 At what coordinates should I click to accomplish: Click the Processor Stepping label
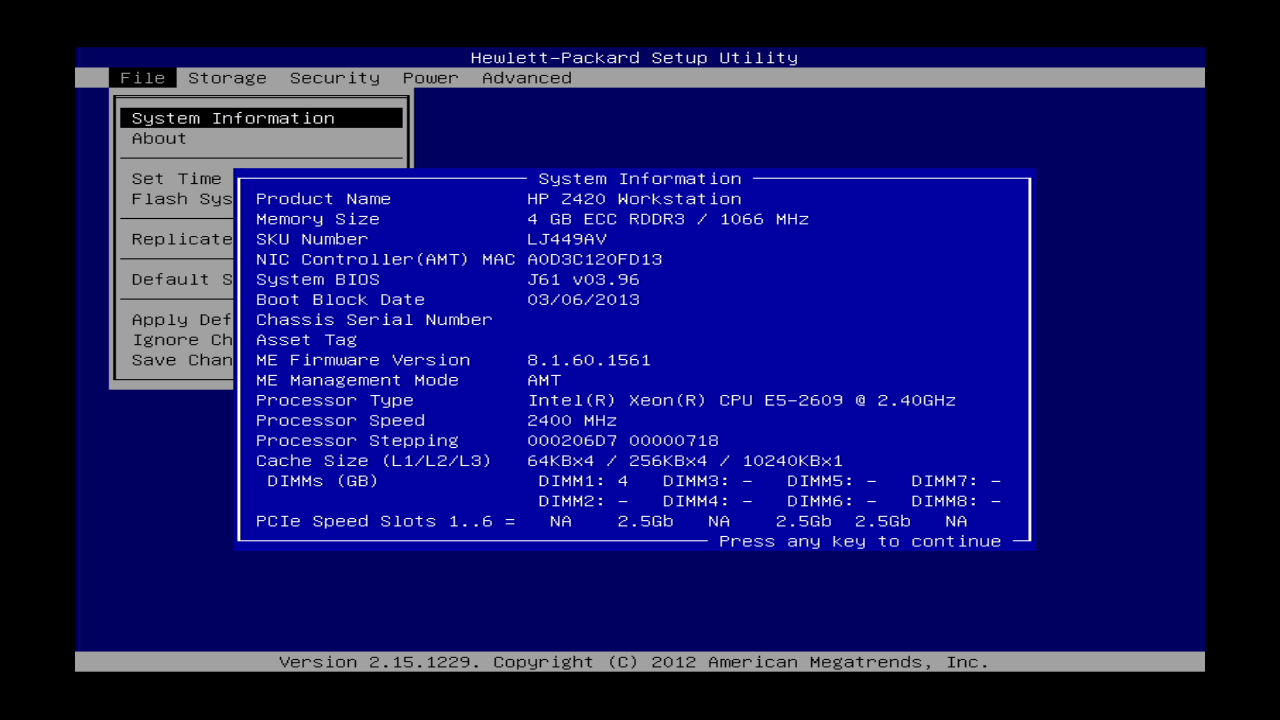tap(357, 440)
